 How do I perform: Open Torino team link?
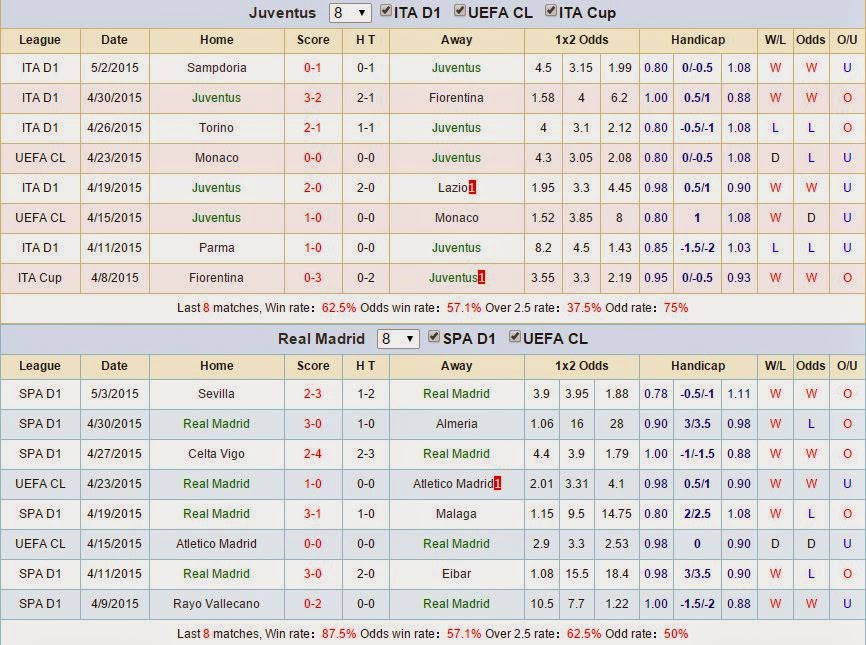[x=216, y=128]
